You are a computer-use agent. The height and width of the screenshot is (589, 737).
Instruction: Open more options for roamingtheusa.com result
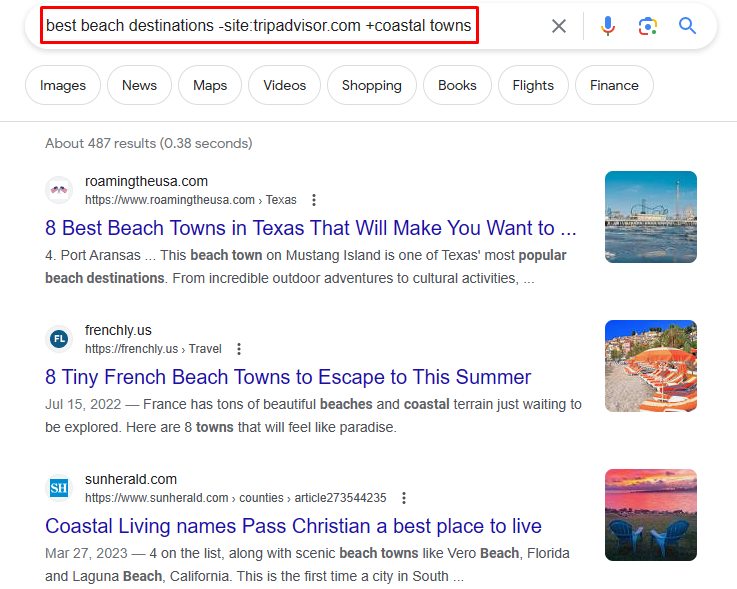pyautogui.click(x=314, y=200)
